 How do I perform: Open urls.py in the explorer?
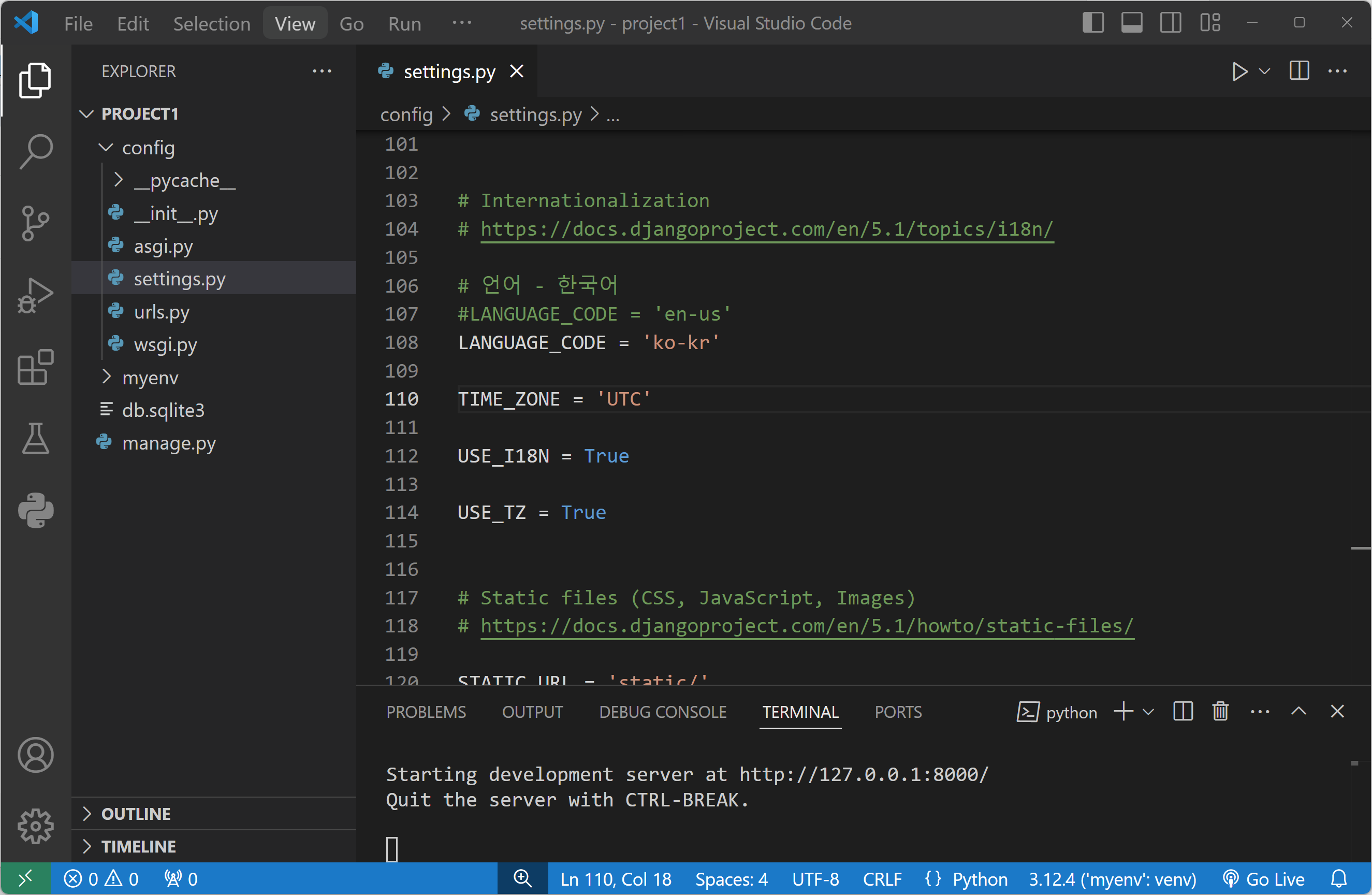click(162, 312)
